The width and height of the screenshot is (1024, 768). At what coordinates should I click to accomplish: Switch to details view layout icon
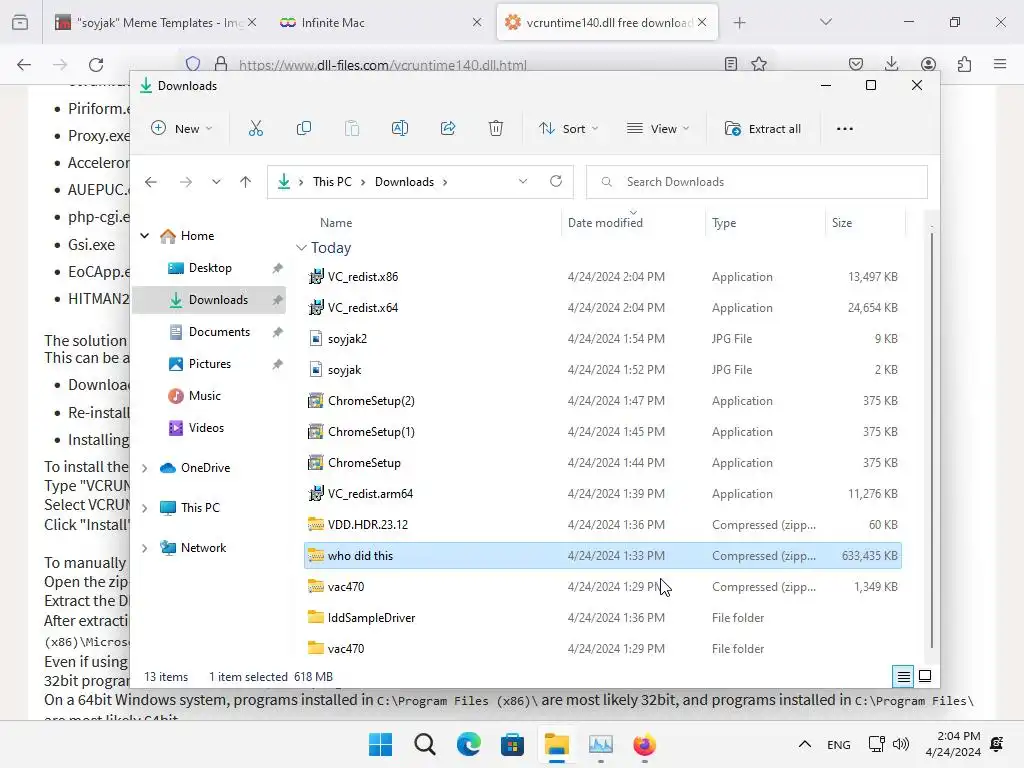903,676
